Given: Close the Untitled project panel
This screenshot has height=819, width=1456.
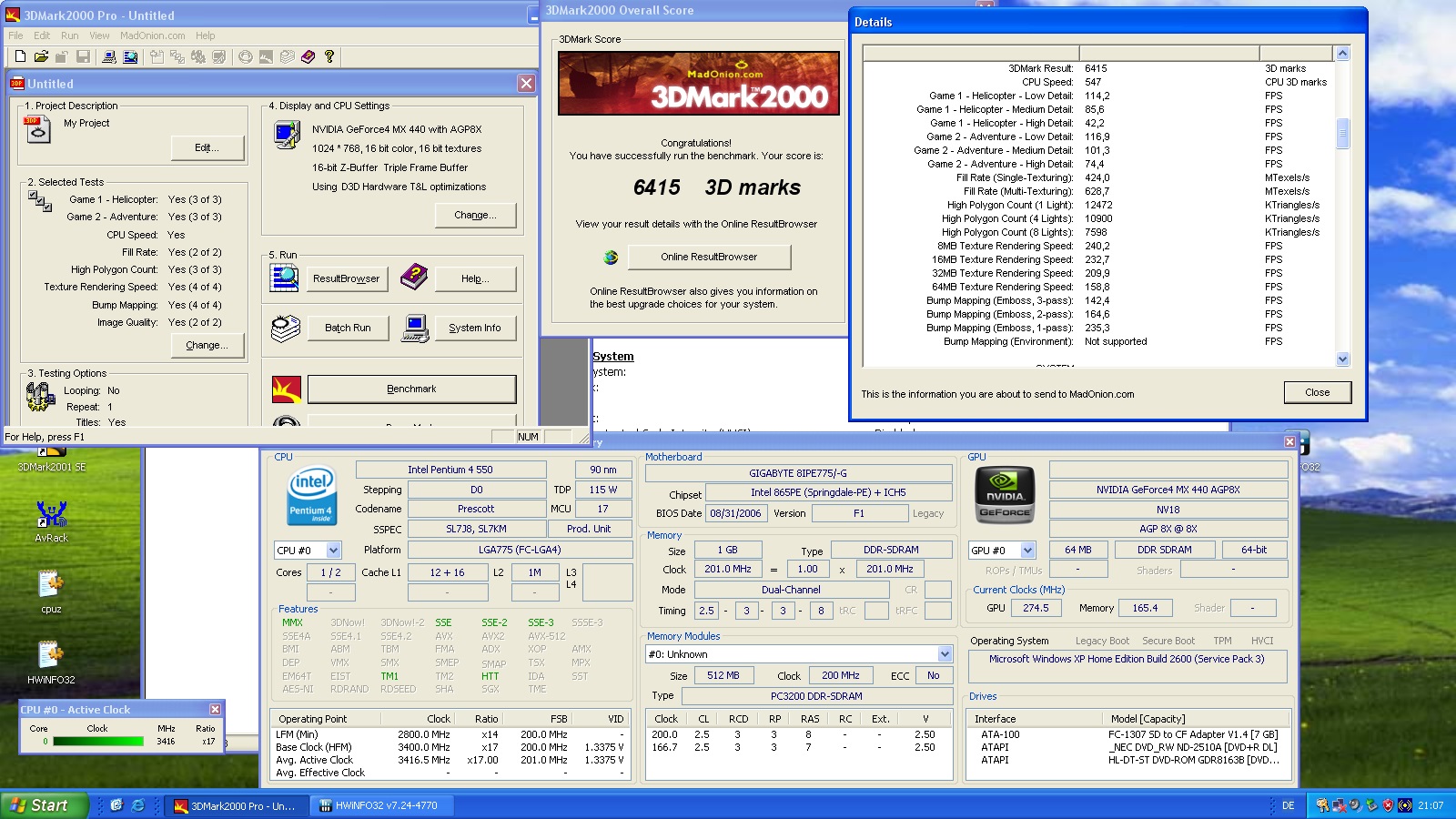Looking at the screenshot, I should [x=526, y=83].
